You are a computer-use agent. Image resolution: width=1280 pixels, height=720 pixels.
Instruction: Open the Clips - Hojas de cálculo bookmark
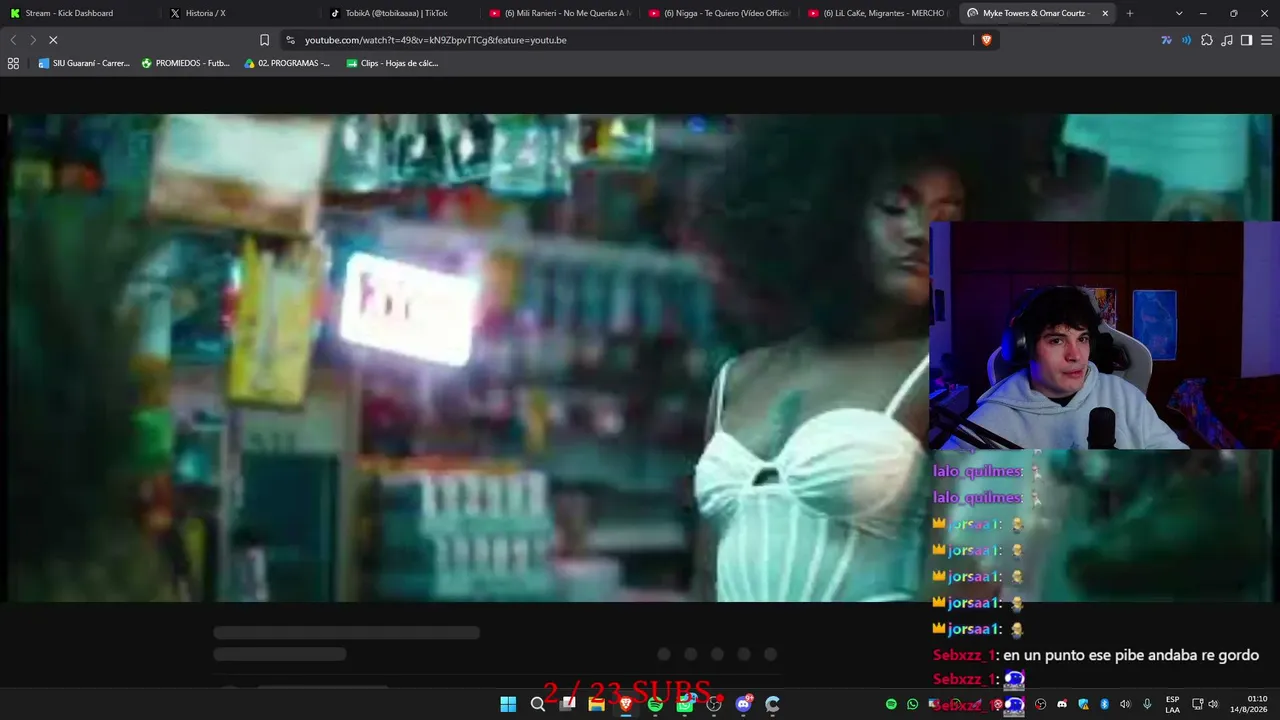point(392,63)
